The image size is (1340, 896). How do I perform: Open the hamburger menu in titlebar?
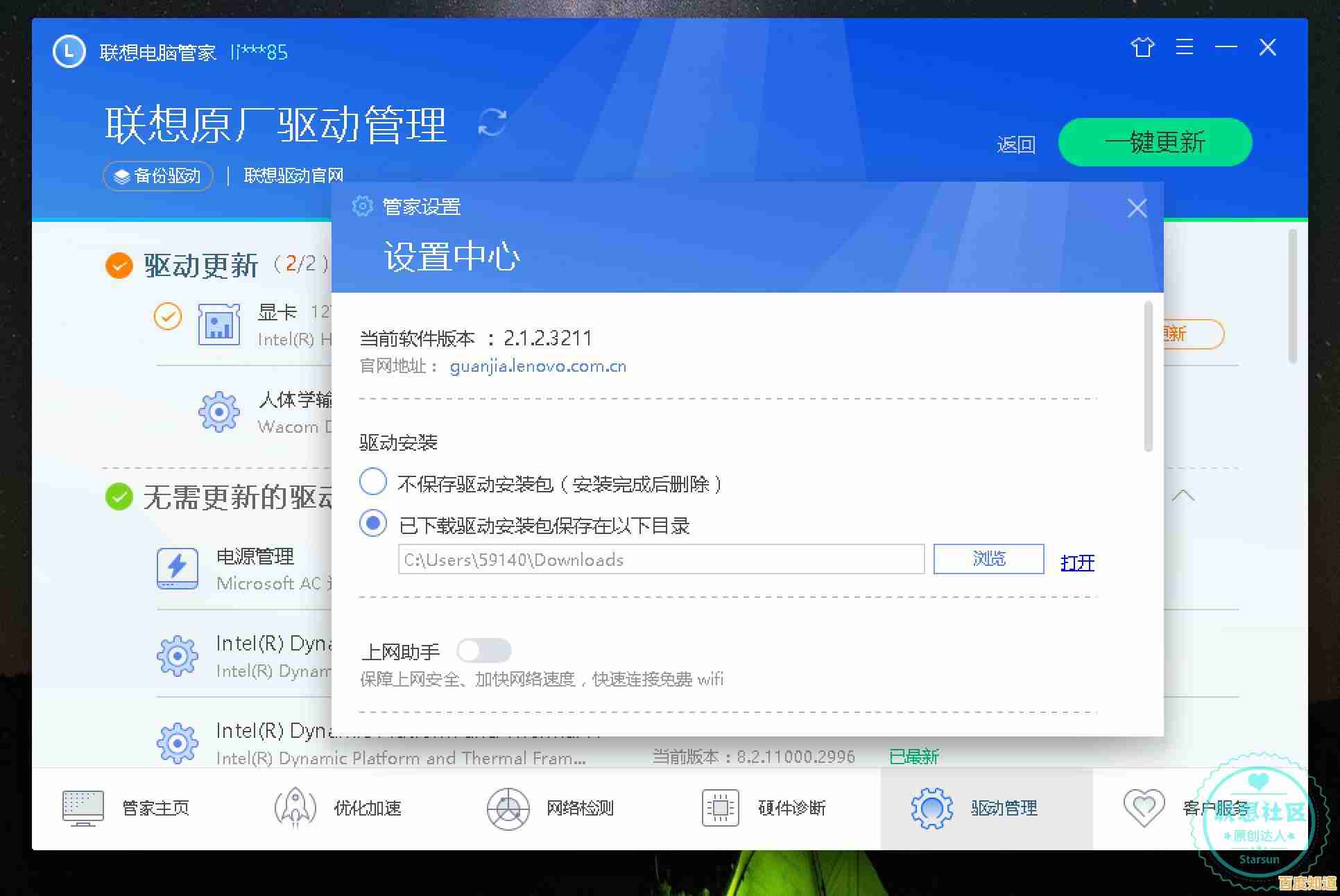click(x=1185, y=47)
